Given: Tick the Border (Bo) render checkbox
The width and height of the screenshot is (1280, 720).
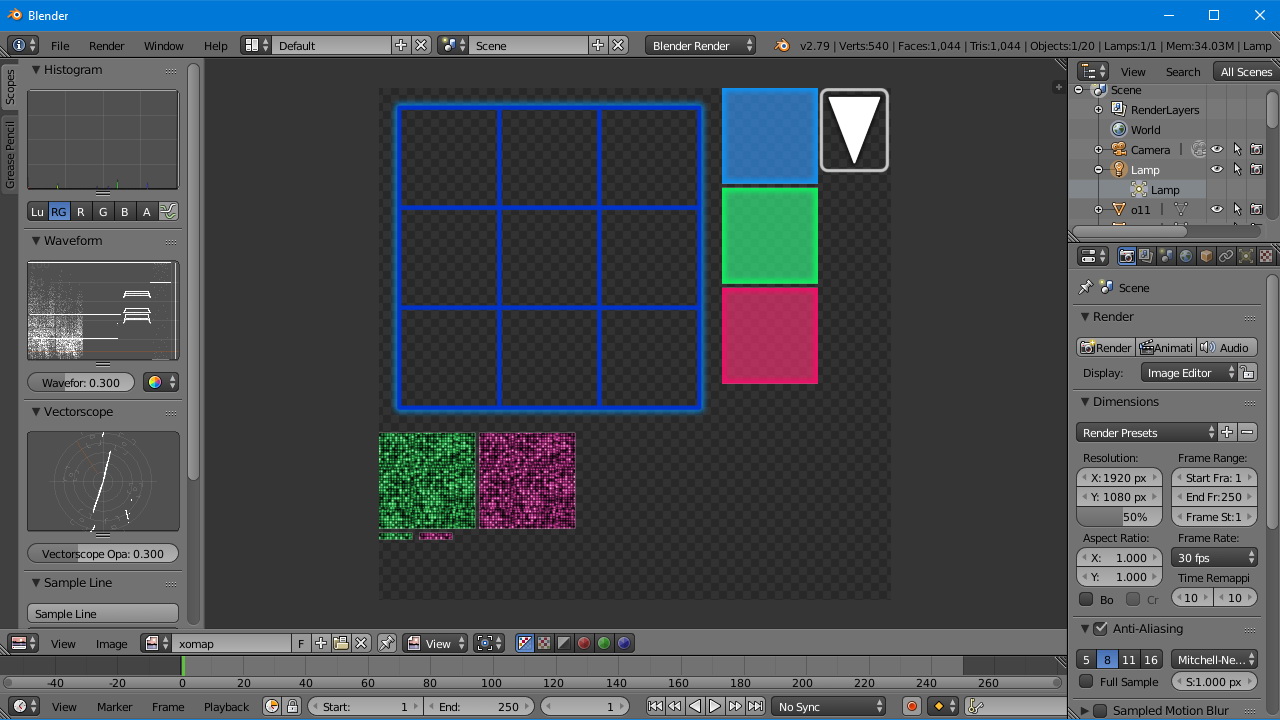Looking at the screenshot, I should coord(1086,599).
